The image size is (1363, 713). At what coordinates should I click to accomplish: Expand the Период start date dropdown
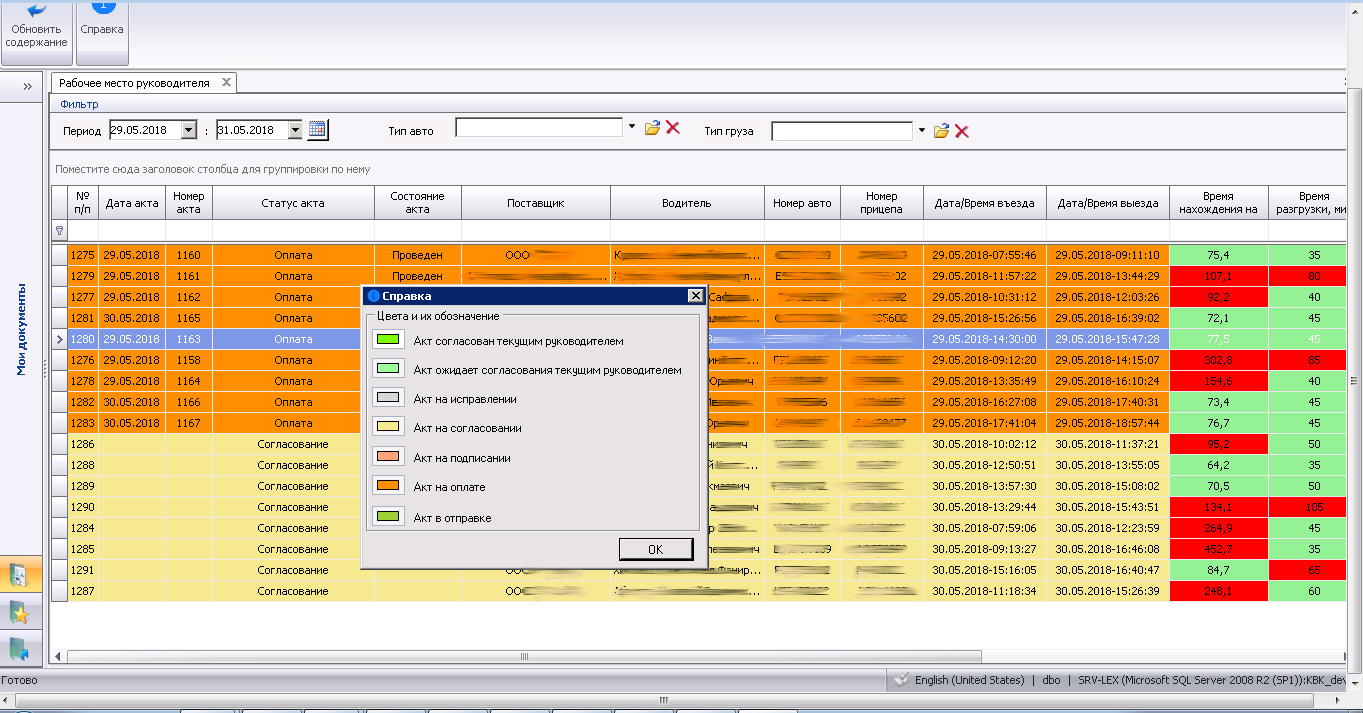[189, 130]
